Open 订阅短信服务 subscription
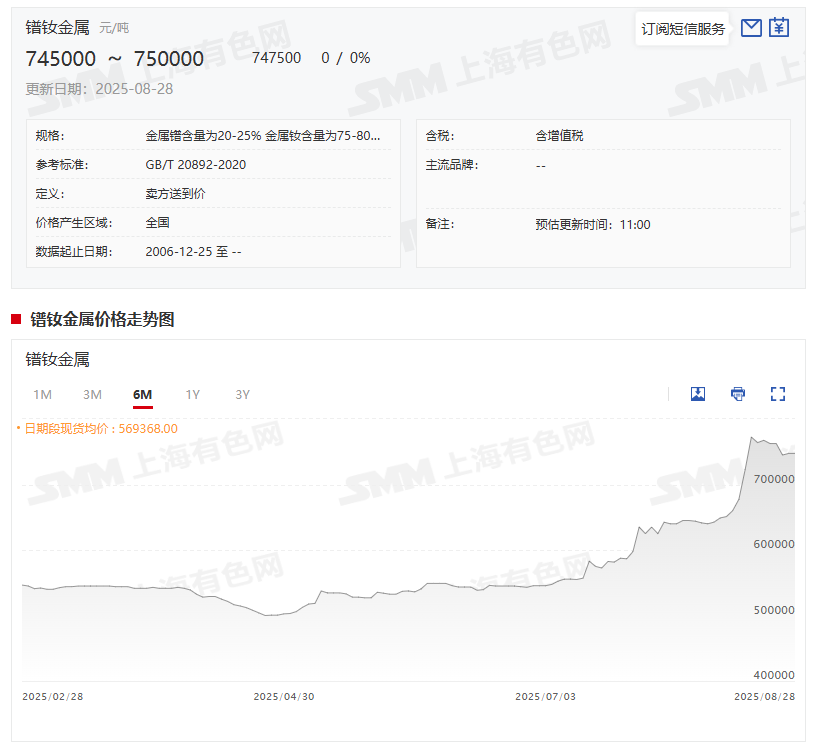 683,29
